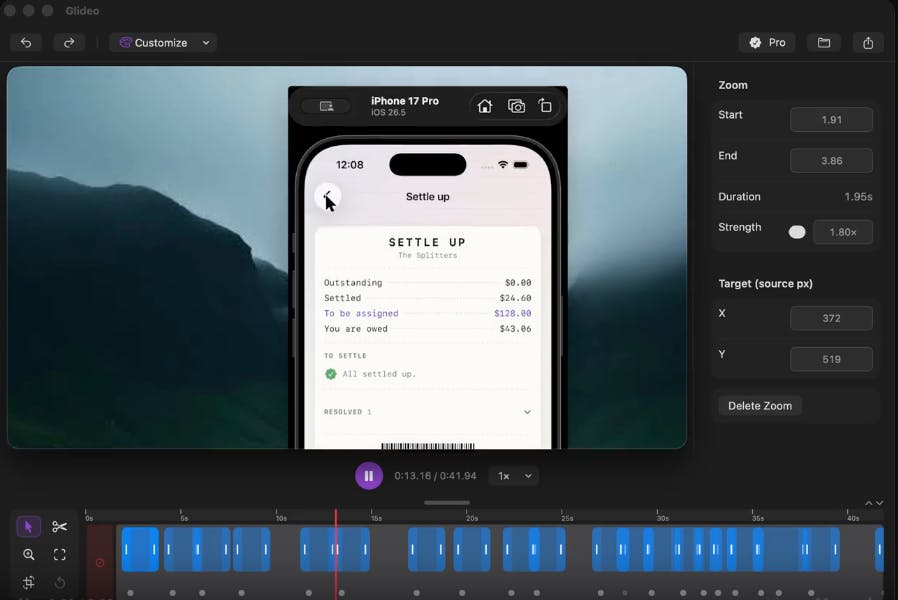Click the Strength 1.80x field
Image resolution: width=898 pixels, height=600 pixels.
coord(842,232)
